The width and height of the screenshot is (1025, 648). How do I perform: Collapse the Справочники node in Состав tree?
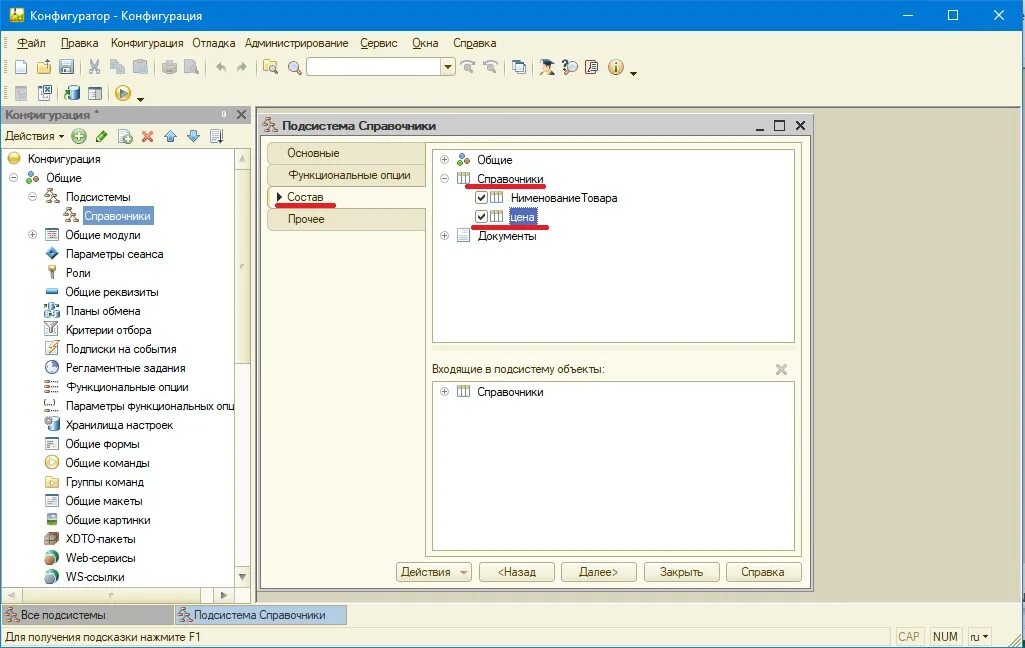(x=445, y=179)
